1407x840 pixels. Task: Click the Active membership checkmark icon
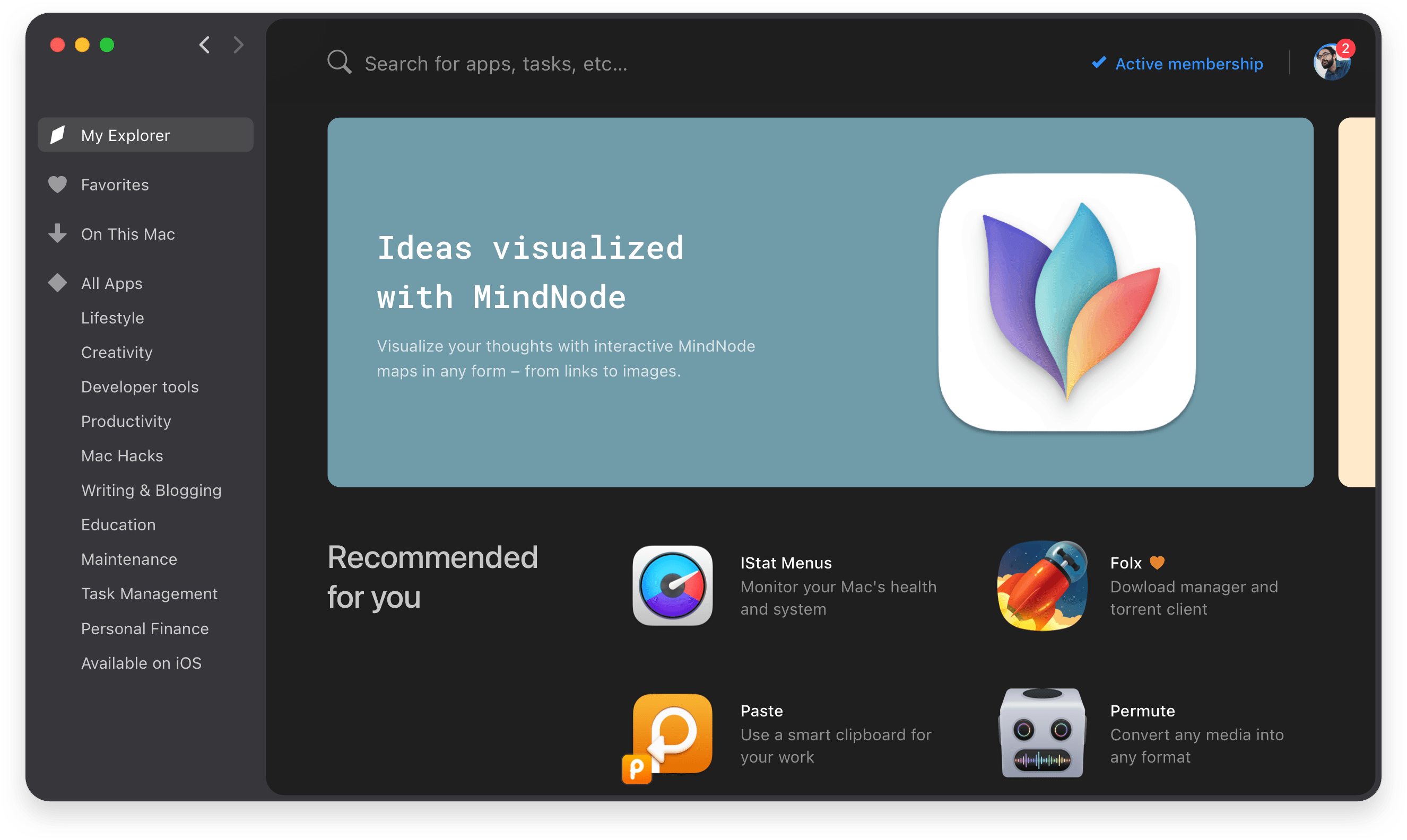(1098, 62)
